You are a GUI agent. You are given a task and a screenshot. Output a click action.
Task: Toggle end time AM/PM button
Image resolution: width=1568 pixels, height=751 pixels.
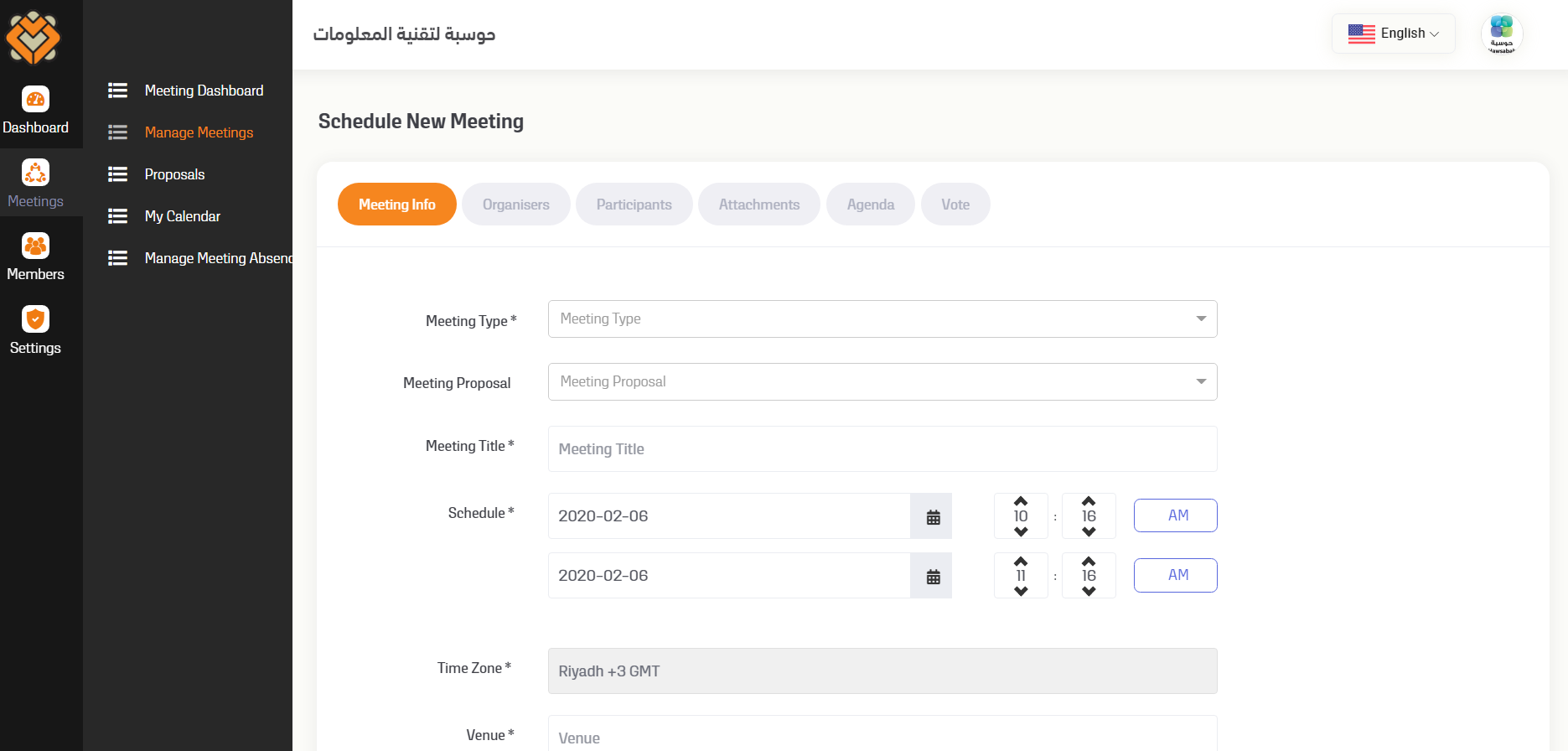tap(1175, 575)
